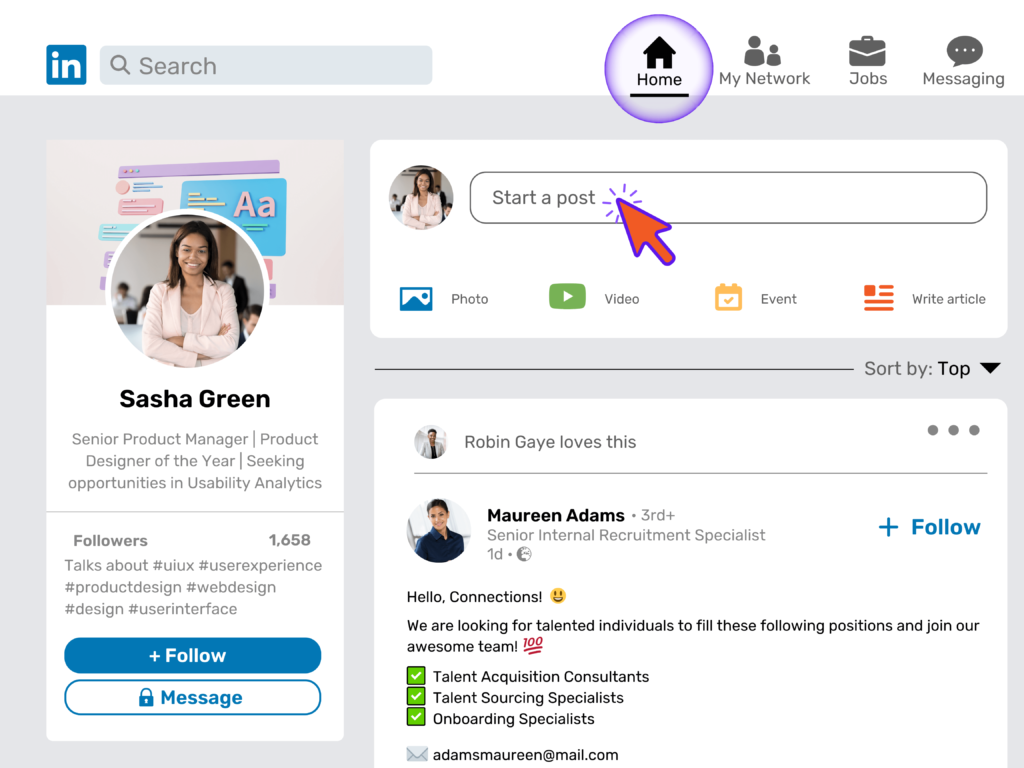
Task: Select the Photo icon to attach an image
Action: point(416,297)
